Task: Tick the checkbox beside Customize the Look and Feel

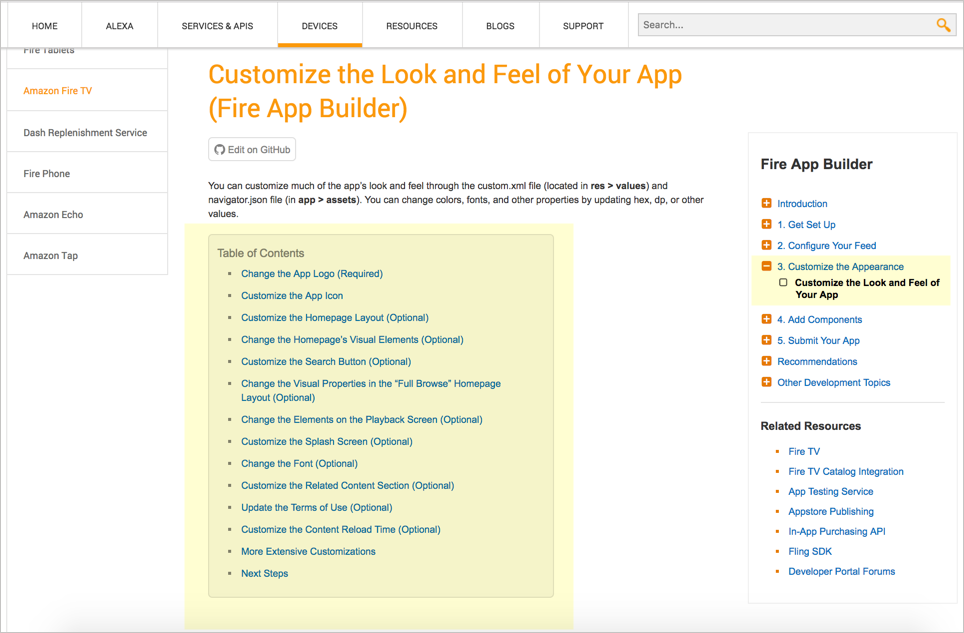Action: (x=783, y=283)
